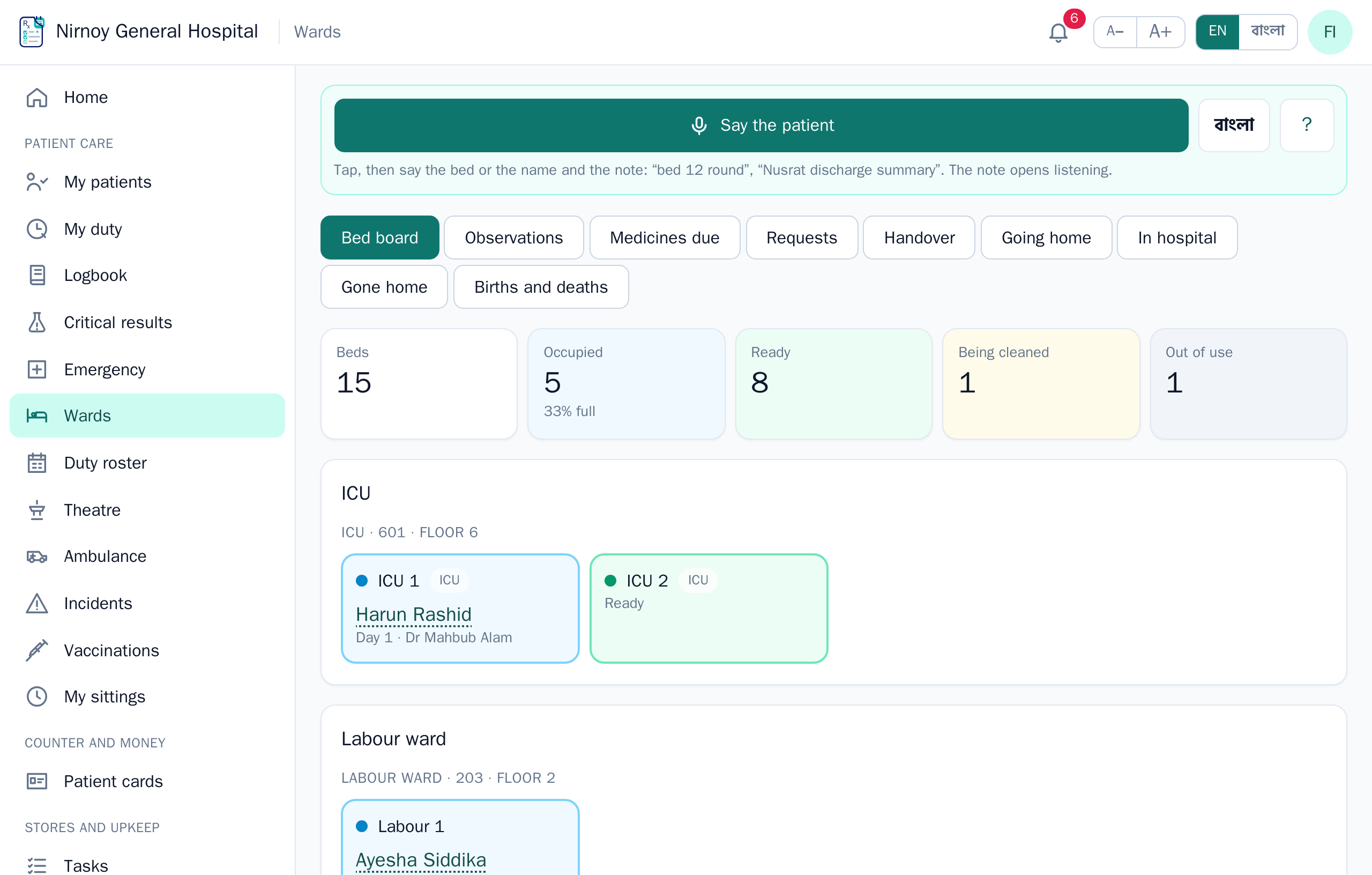Open the Duty roster calendar icon

(37, 463)
